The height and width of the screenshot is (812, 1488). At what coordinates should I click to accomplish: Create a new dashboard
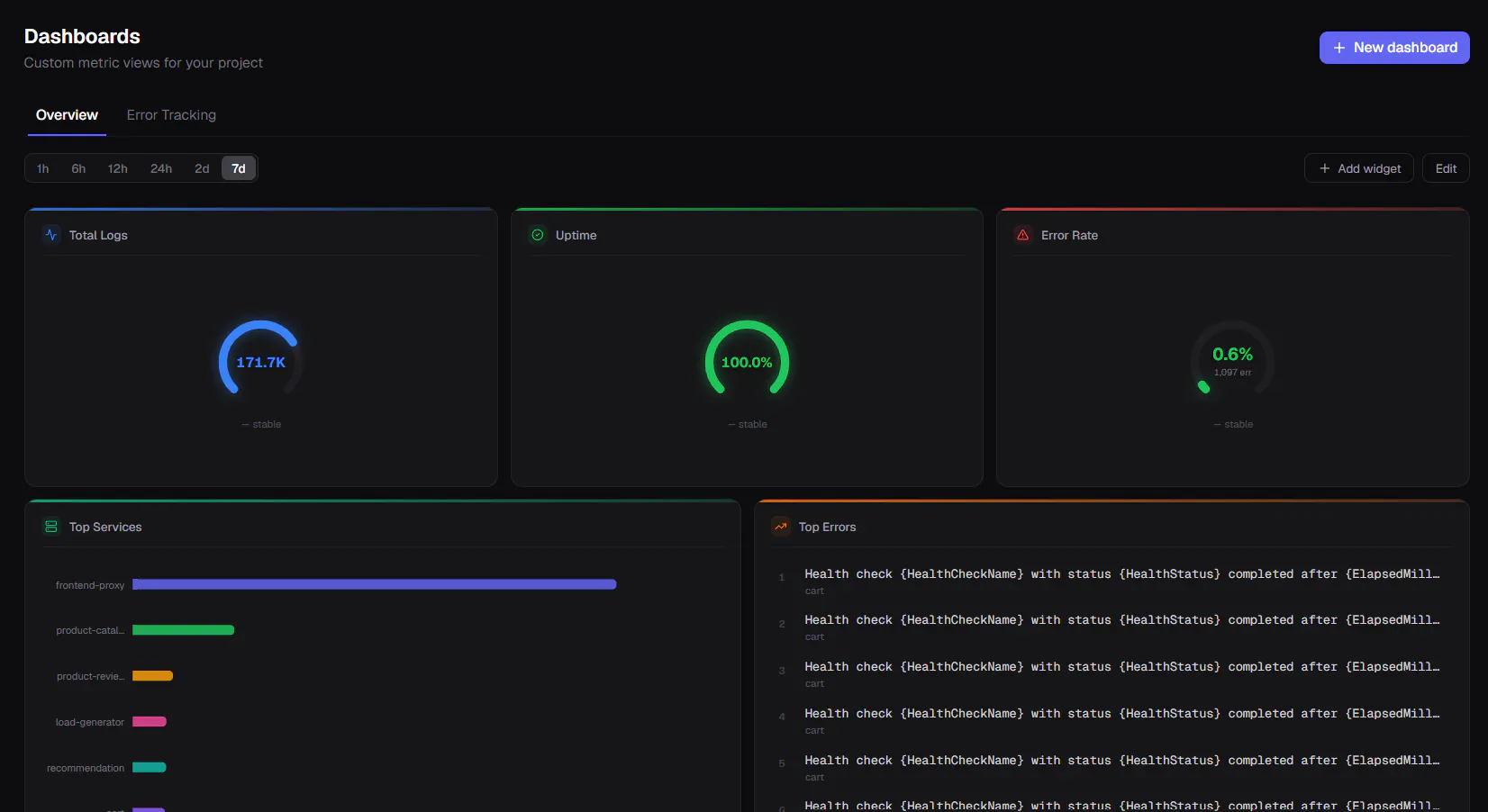click(1394, 48)
